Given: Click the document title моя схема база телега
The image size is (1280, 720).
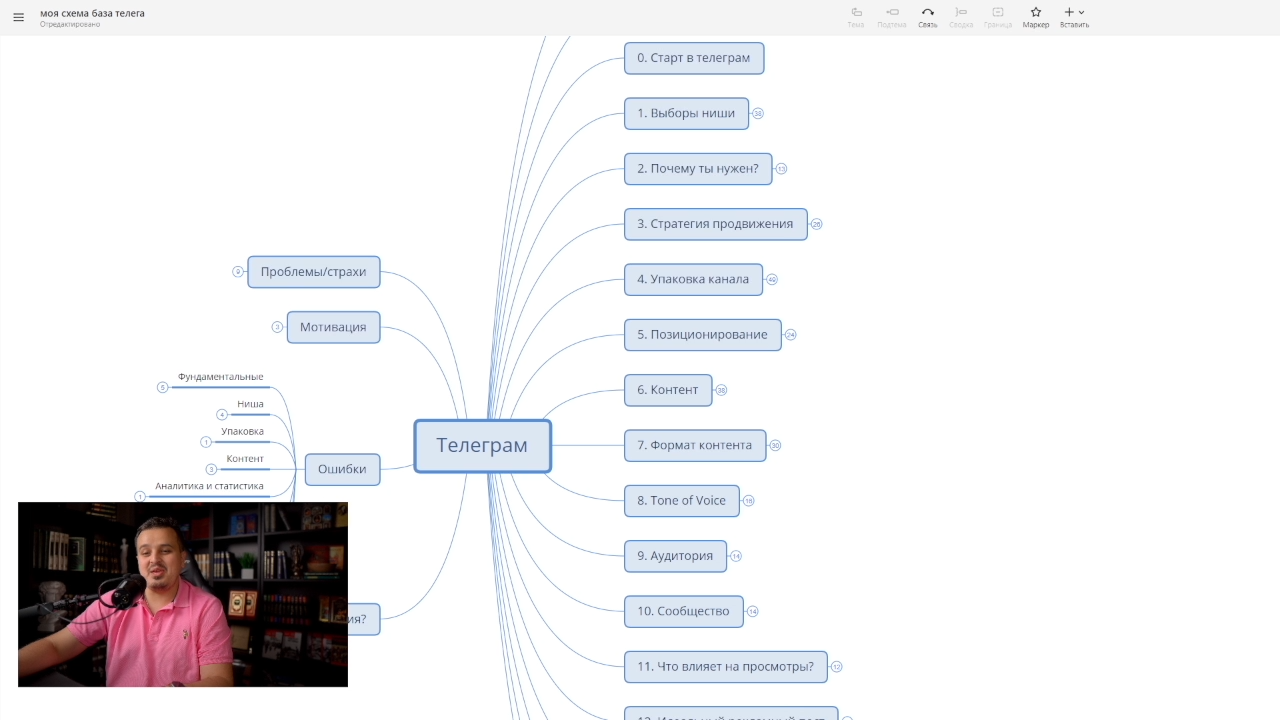Looking at the screenshot, I should point(92,13).
